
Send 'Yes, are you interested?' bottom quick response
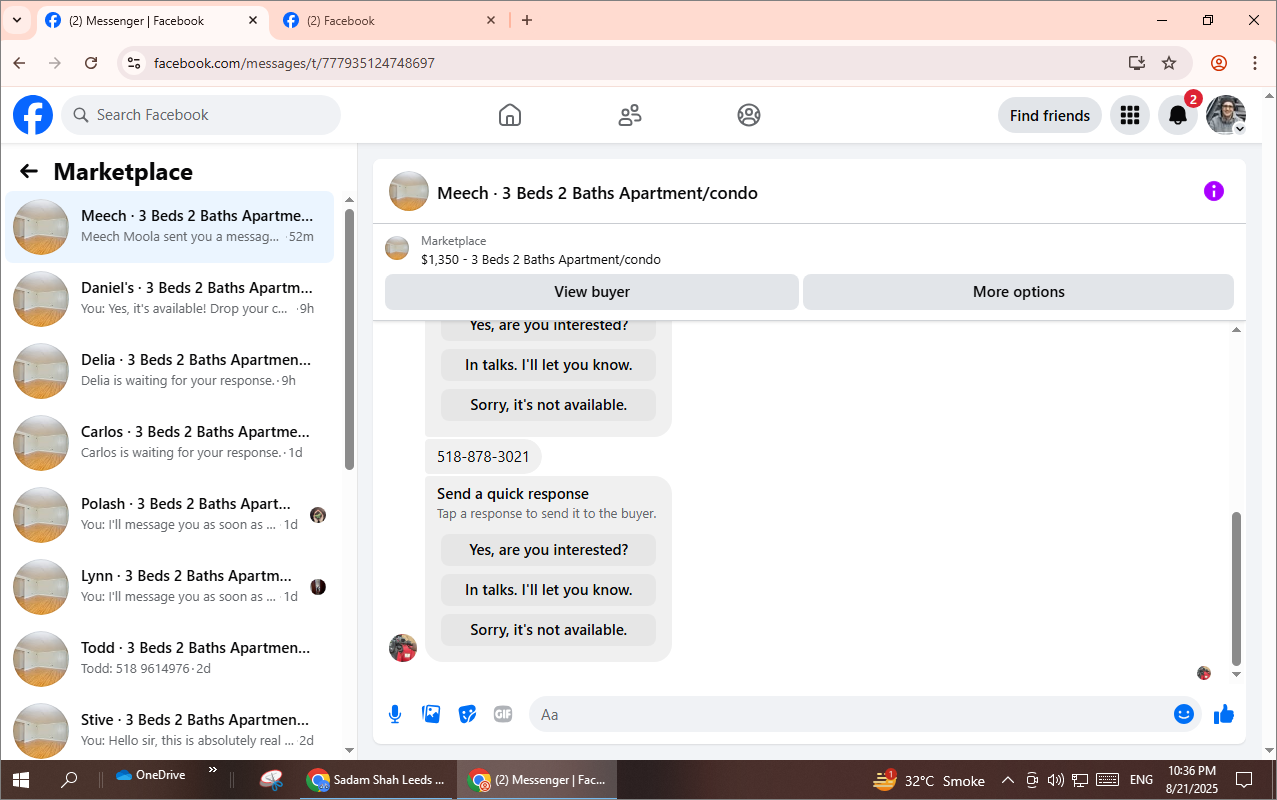[x=548, y=550]
